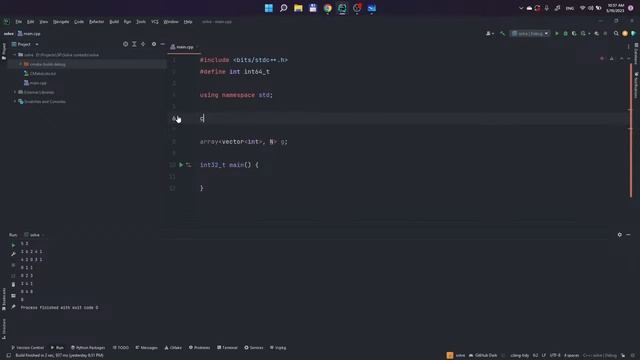Click the Search Everywhere magnifier icon
This screenshot has height=360, width=640.
click(616, 33)
